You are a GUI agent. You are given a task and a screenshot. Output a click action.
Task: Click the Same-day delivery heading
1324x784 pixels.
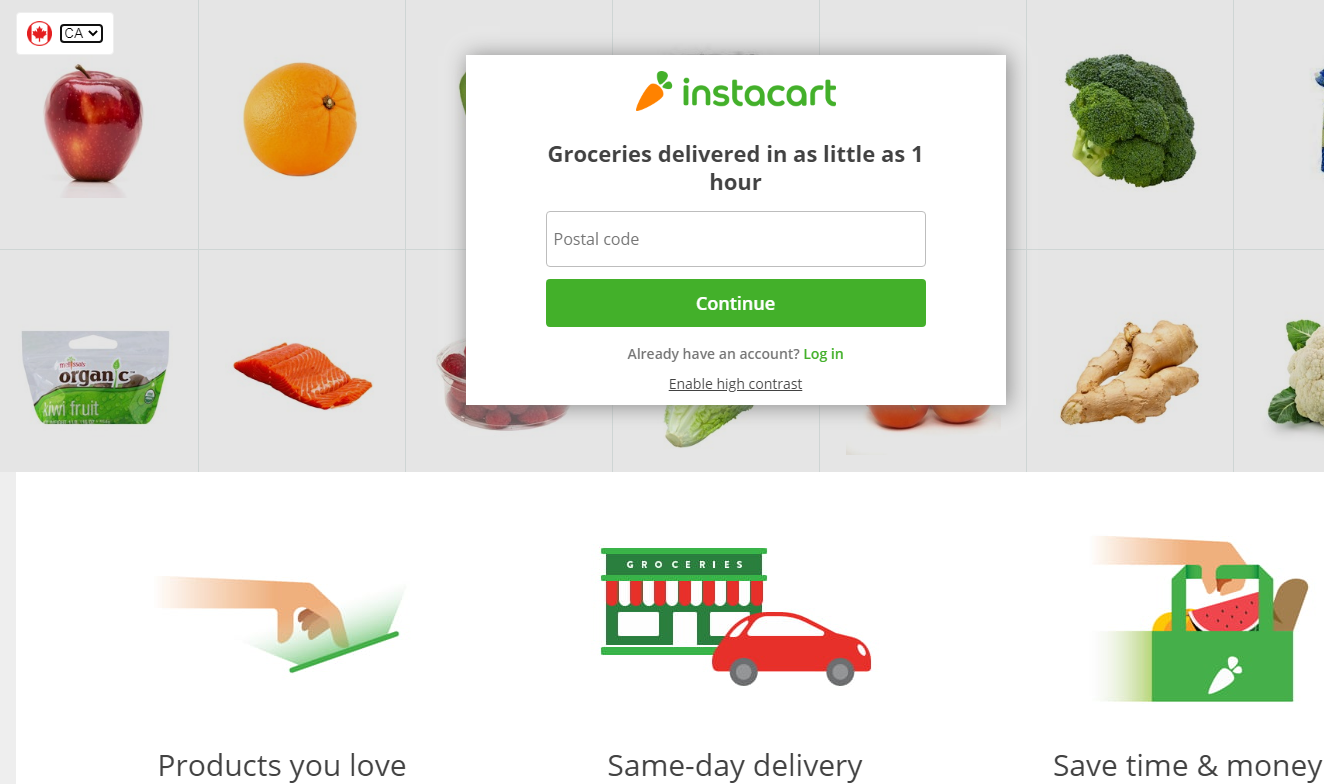(735, 766)
